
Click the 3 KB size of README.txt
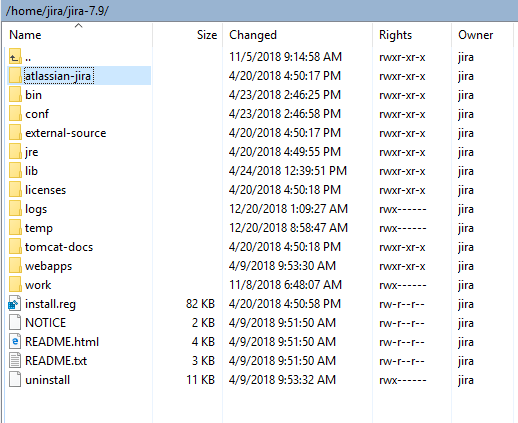click(x=203, y=361)
